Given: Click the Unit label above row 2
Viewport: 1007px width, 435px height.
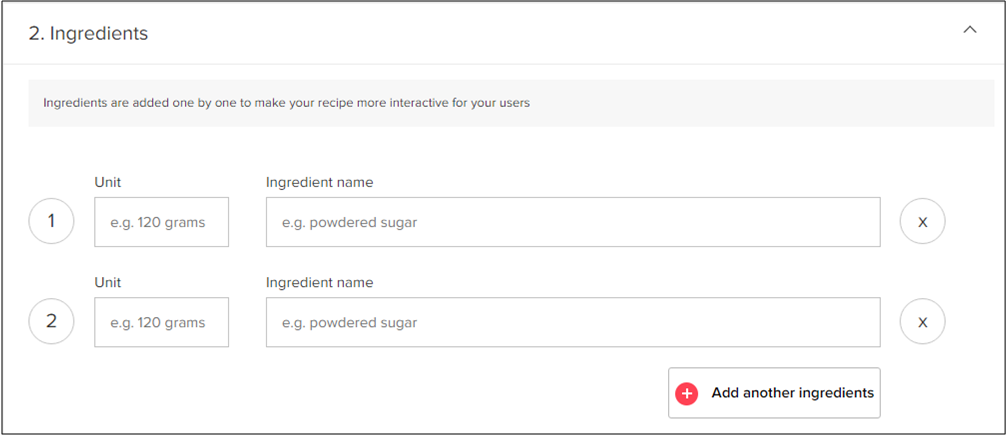Looking at the screenshot, I should pyautogui.click(x=107, y=283).
